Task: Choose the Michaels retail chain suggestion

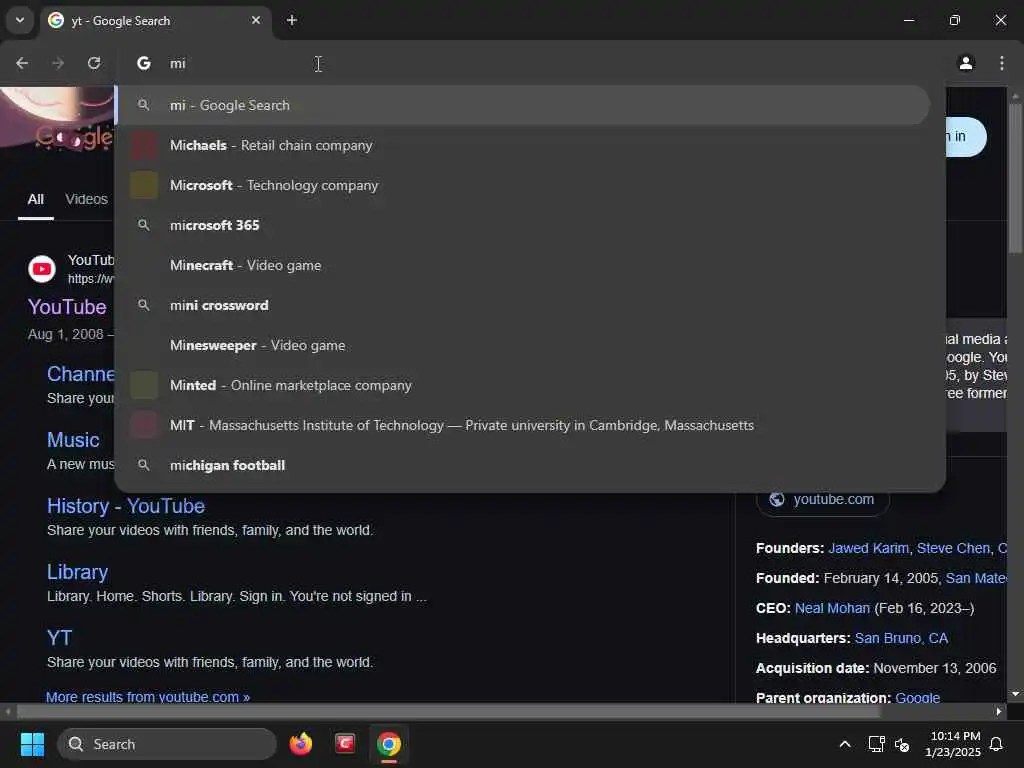Action: point(522,145)
